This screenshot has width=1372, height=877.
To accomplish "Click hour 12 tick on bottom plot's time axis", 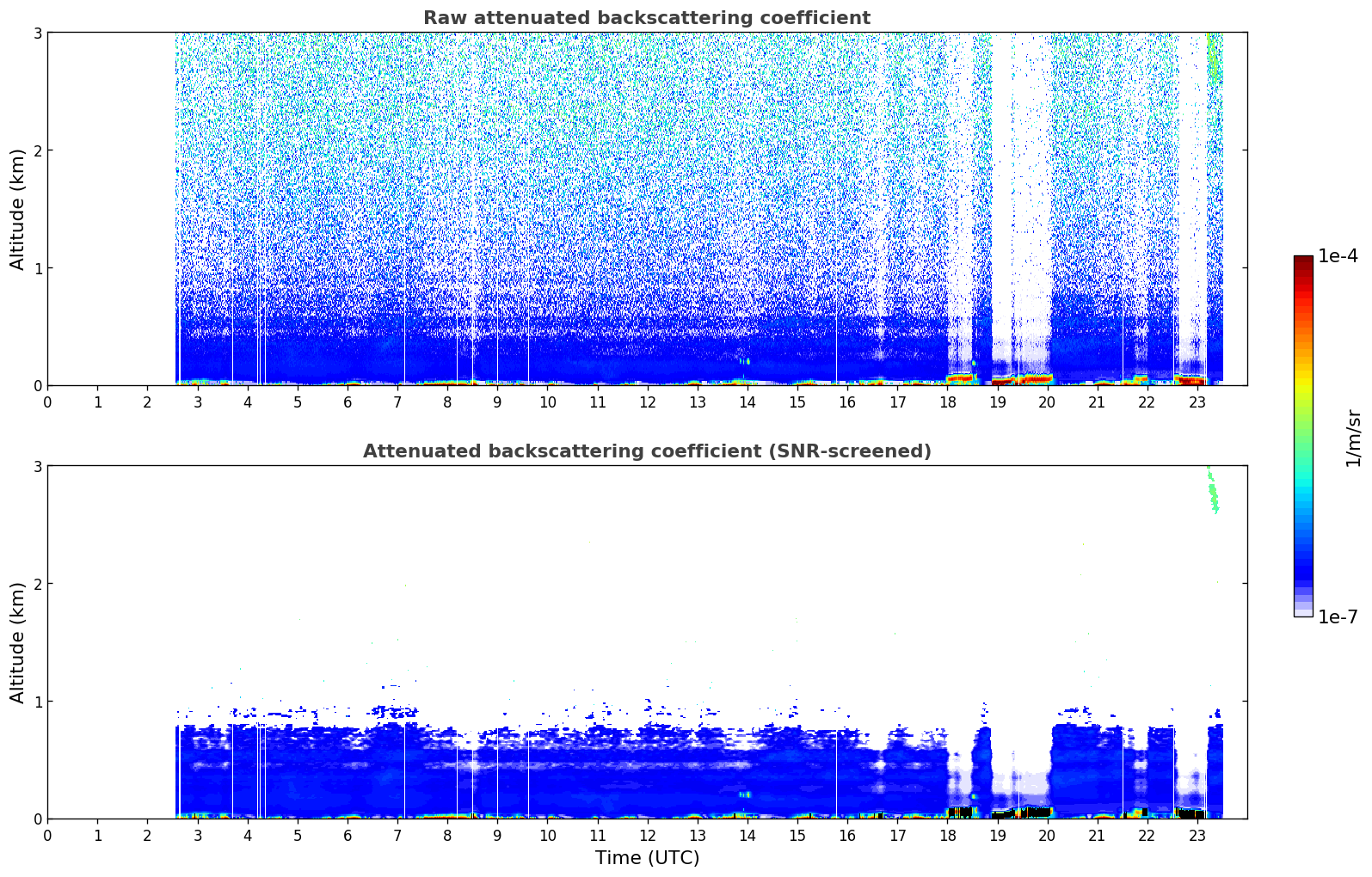I will coord(647,836).
